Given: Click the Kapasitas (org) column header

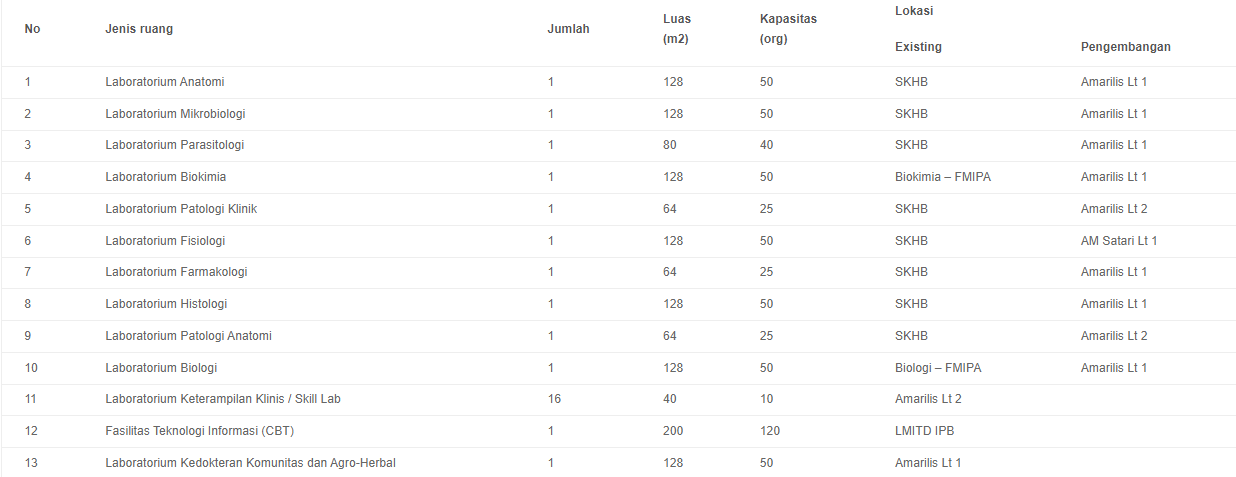Looking at the screenshot, I should point(789,29).
